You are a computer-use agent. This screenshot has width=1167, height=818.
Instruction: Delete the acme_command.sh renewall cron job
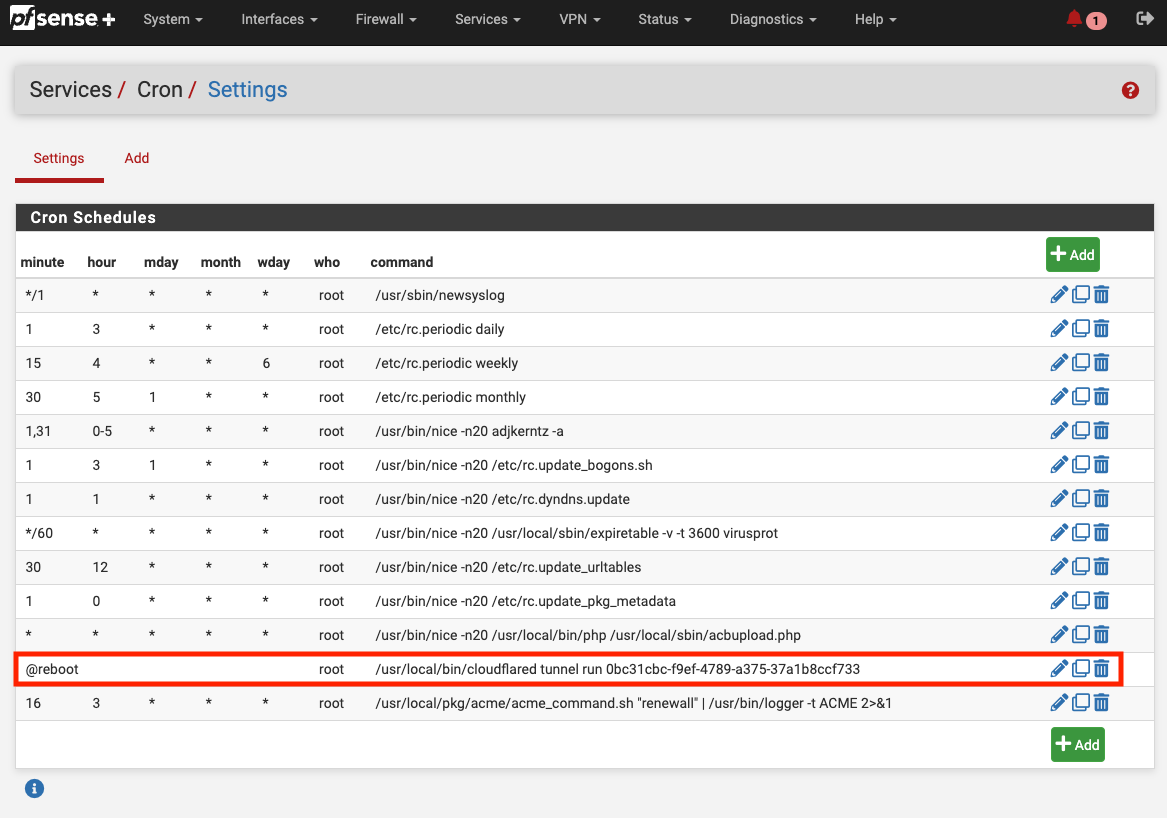(1101, 703)
